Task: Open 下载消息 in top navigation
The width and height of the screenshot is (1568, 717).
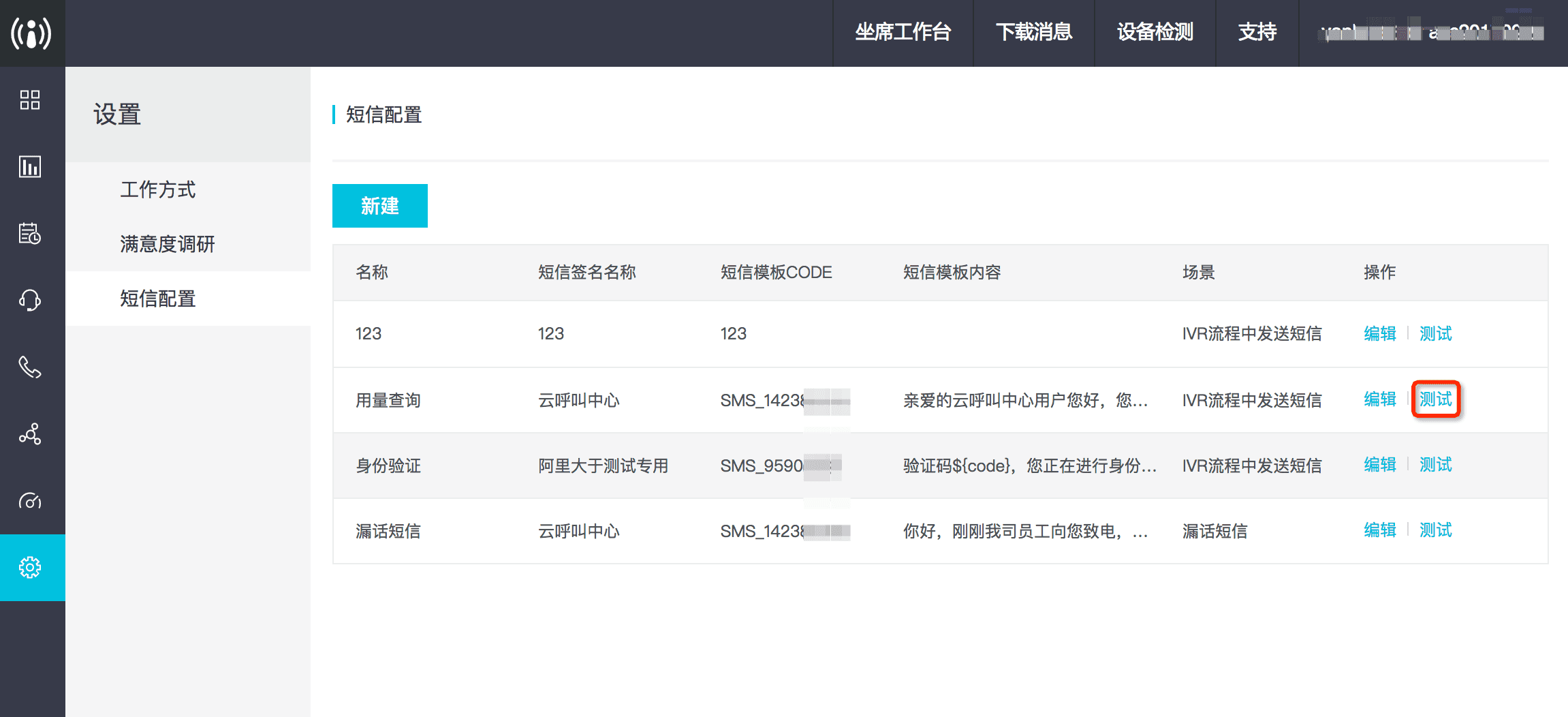Action: (1034, 32)
